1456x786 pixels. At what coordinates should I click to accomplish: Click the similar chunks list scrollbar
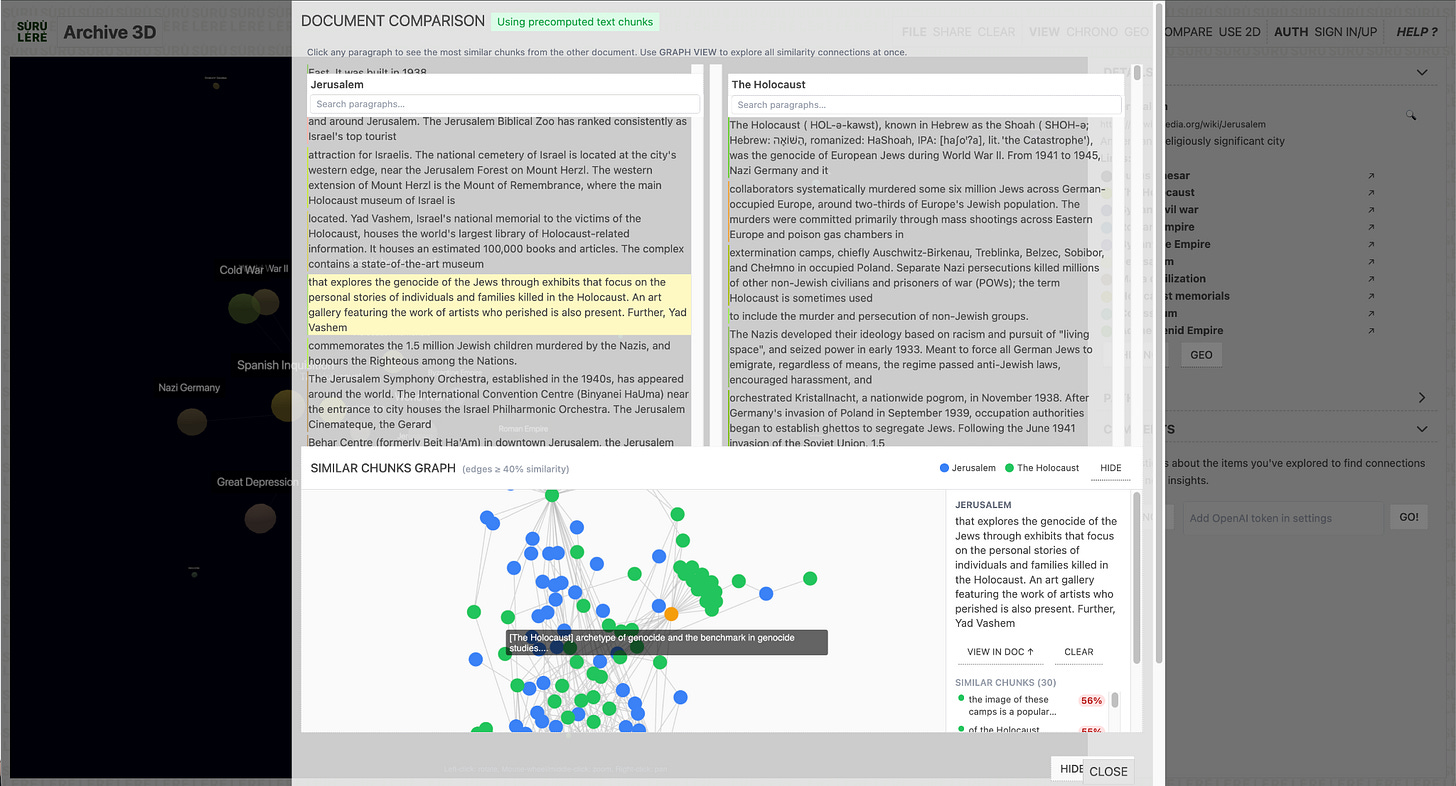(1115, 700)
